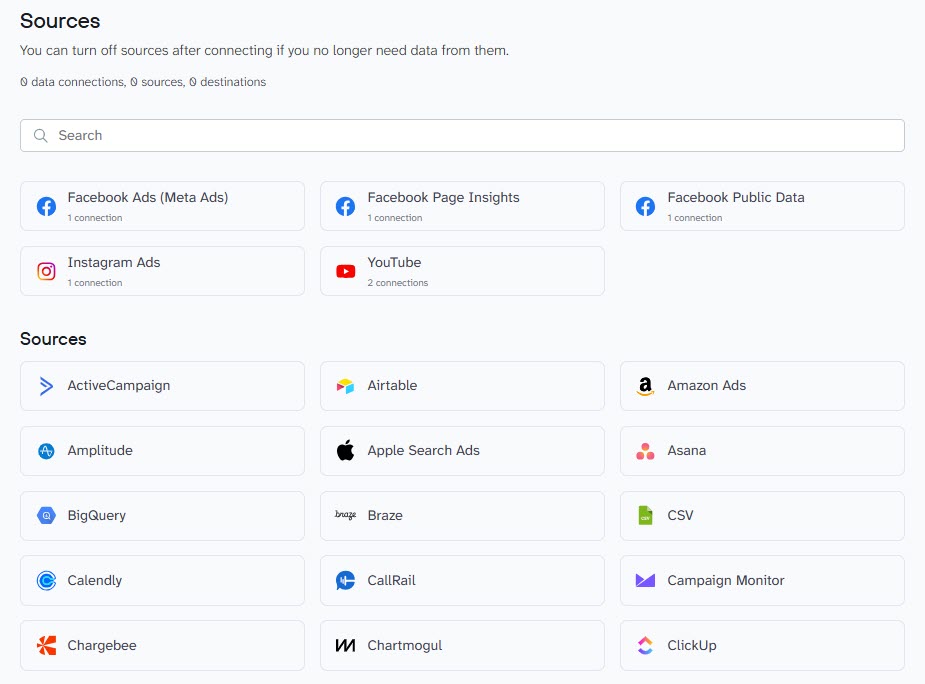This screenshot has height=684, width=925.
Task: Select the Airtable source label
Action: point(392,385)
